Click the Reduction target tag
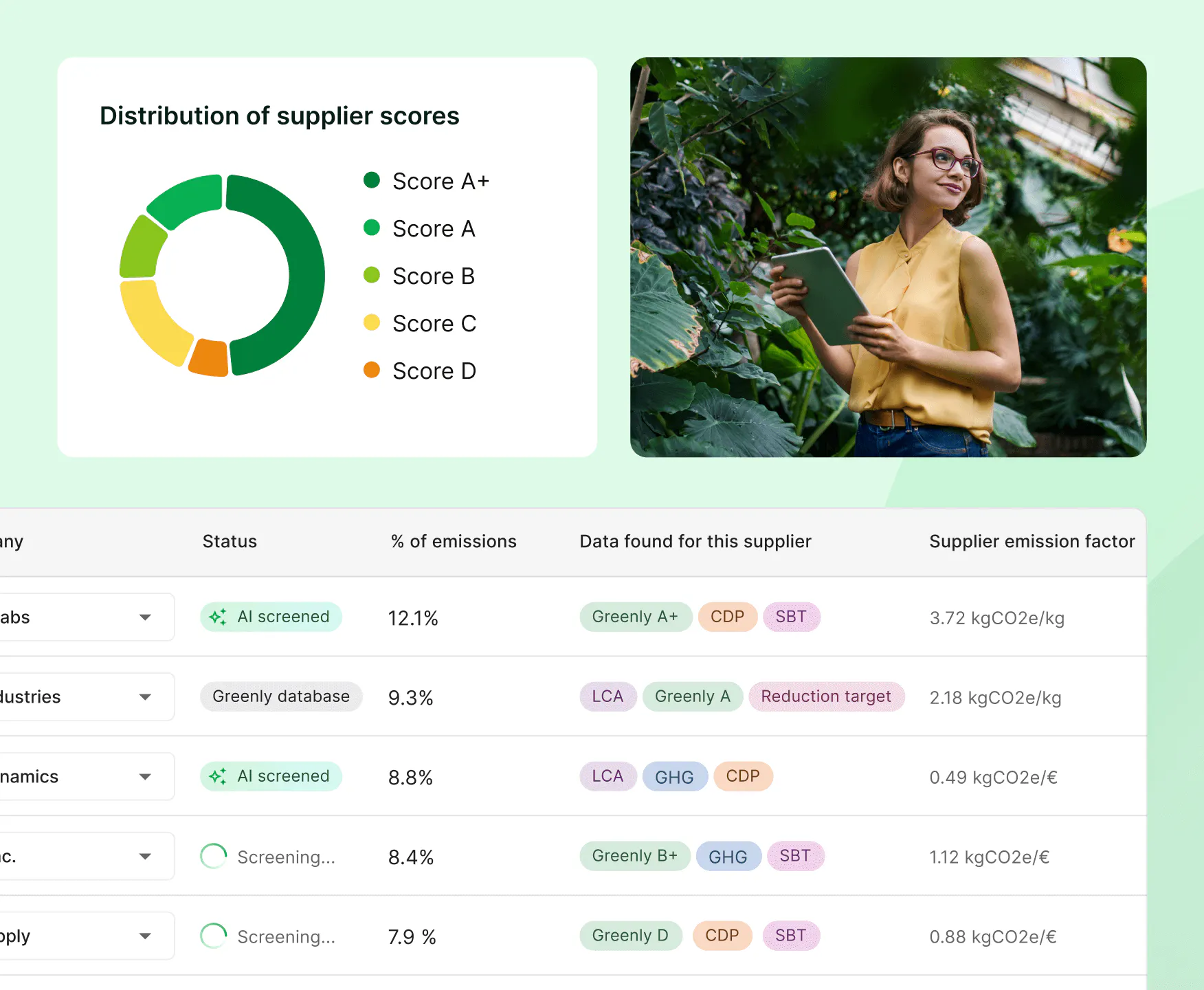Screen dimensions: 1204x990 (x=827, y=696)
